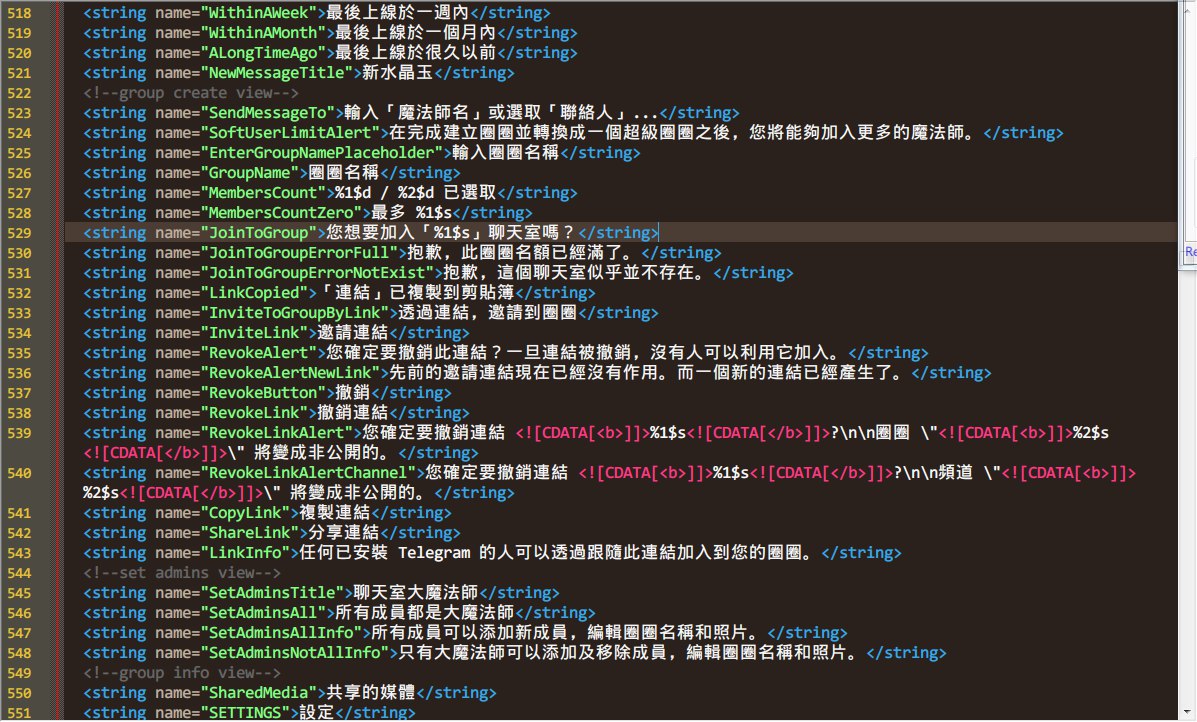The height and width of the screenshot is (722, 1197).
Task: Click the "SetAdminsAllInfo" attribute value
Action: tap(282, 633)
